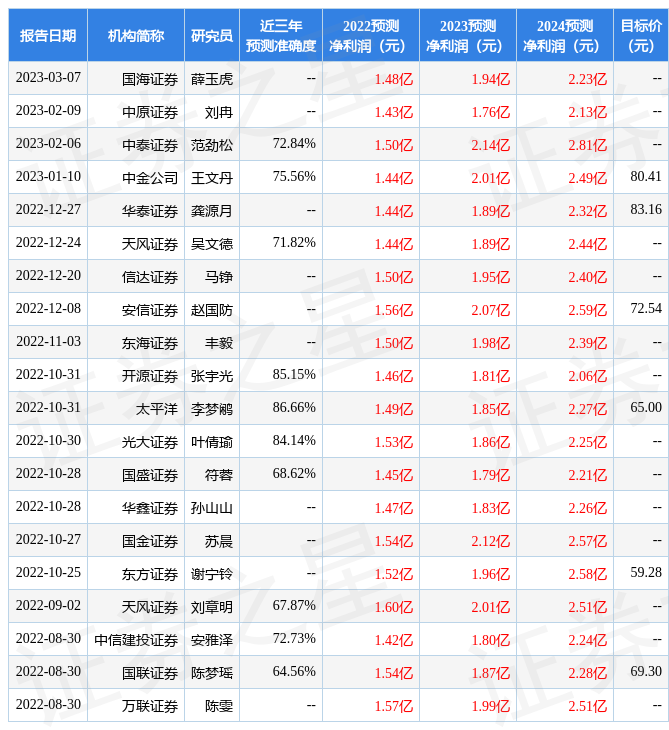Click the 近三年预测准确度 column header
The image size is (669, 730).
coord(281,36)
